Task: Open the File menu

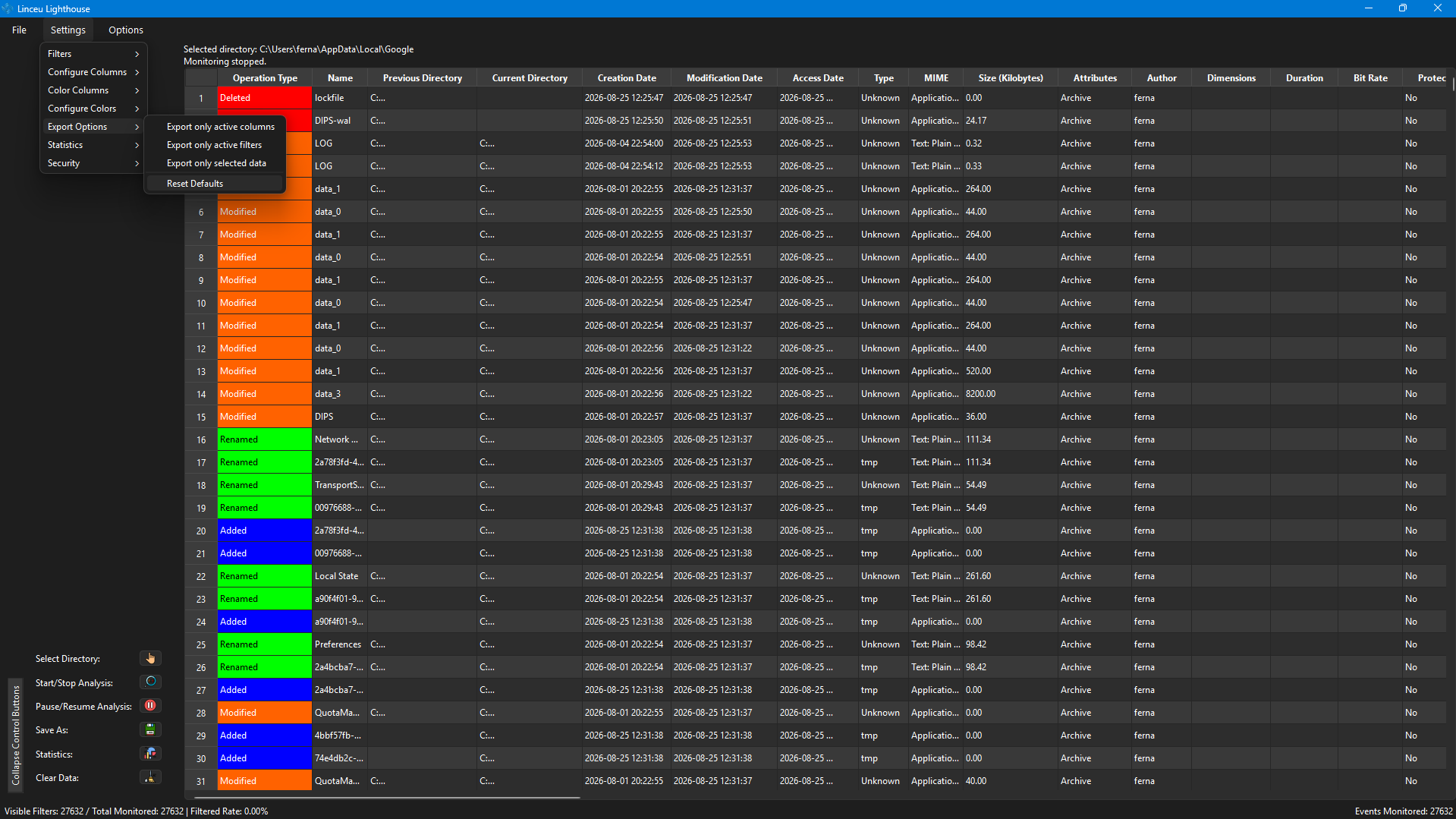Action: pos(20,30)
